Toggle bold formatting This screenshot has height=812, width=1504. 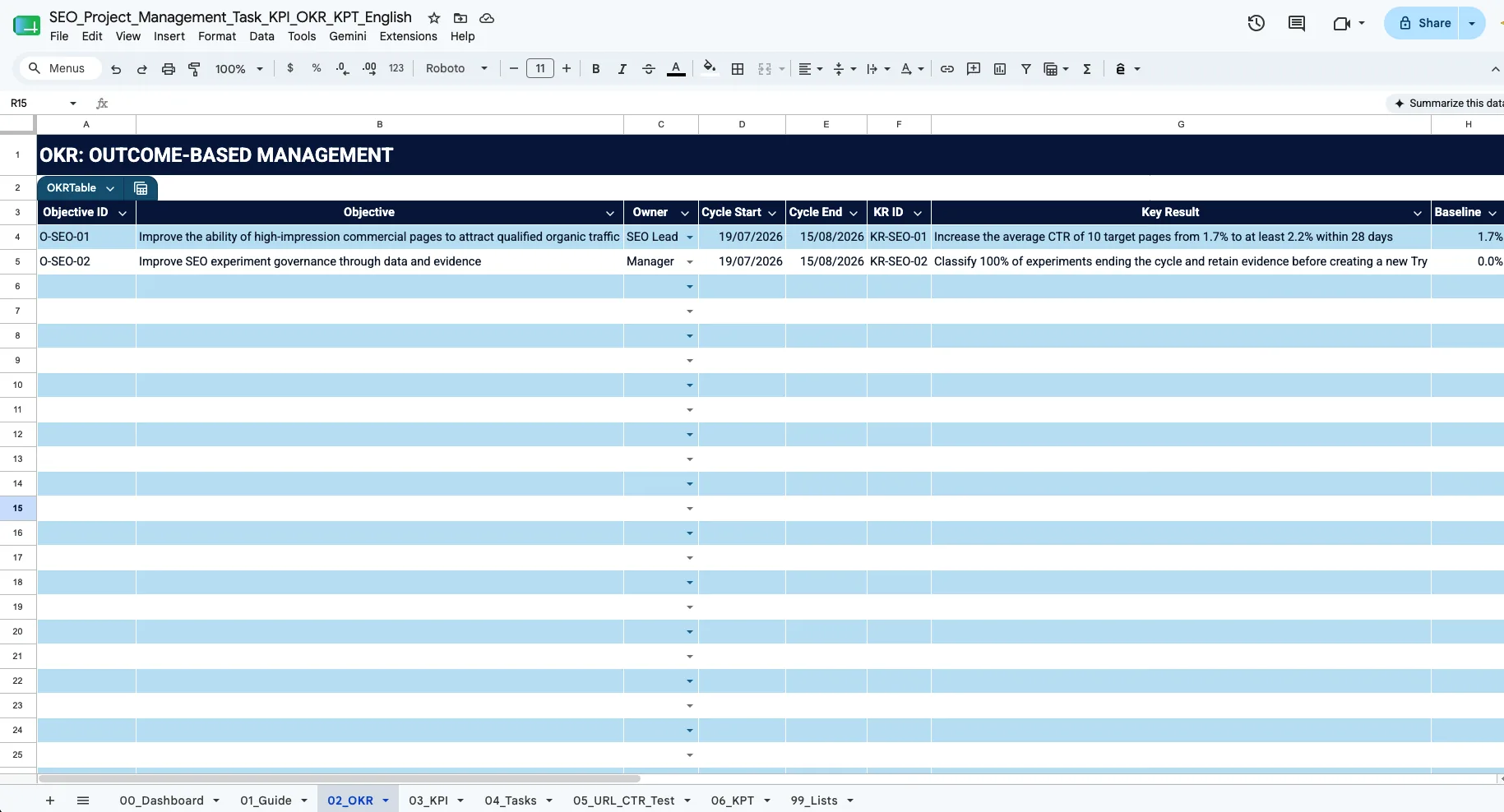tap(595, 69)
